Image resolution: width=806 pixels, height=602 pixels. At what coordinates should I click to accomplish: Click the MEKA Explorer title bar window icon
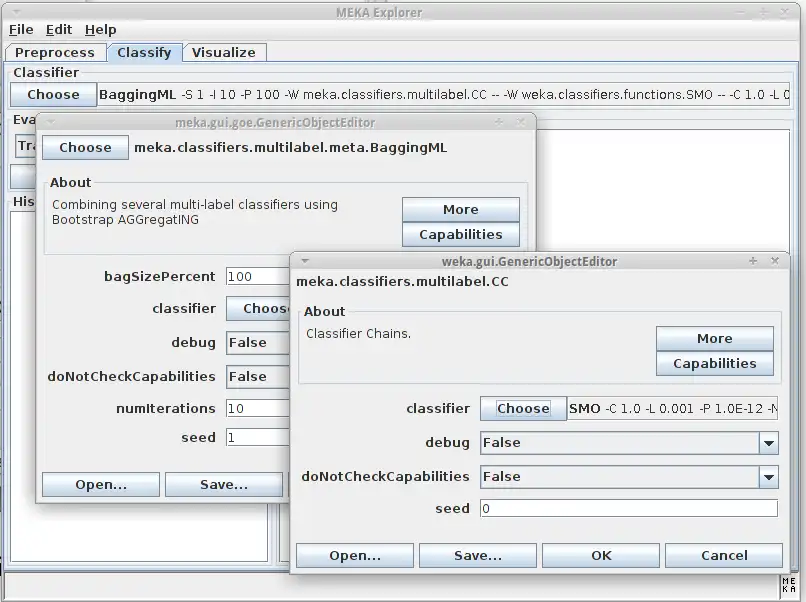point(14,12)
